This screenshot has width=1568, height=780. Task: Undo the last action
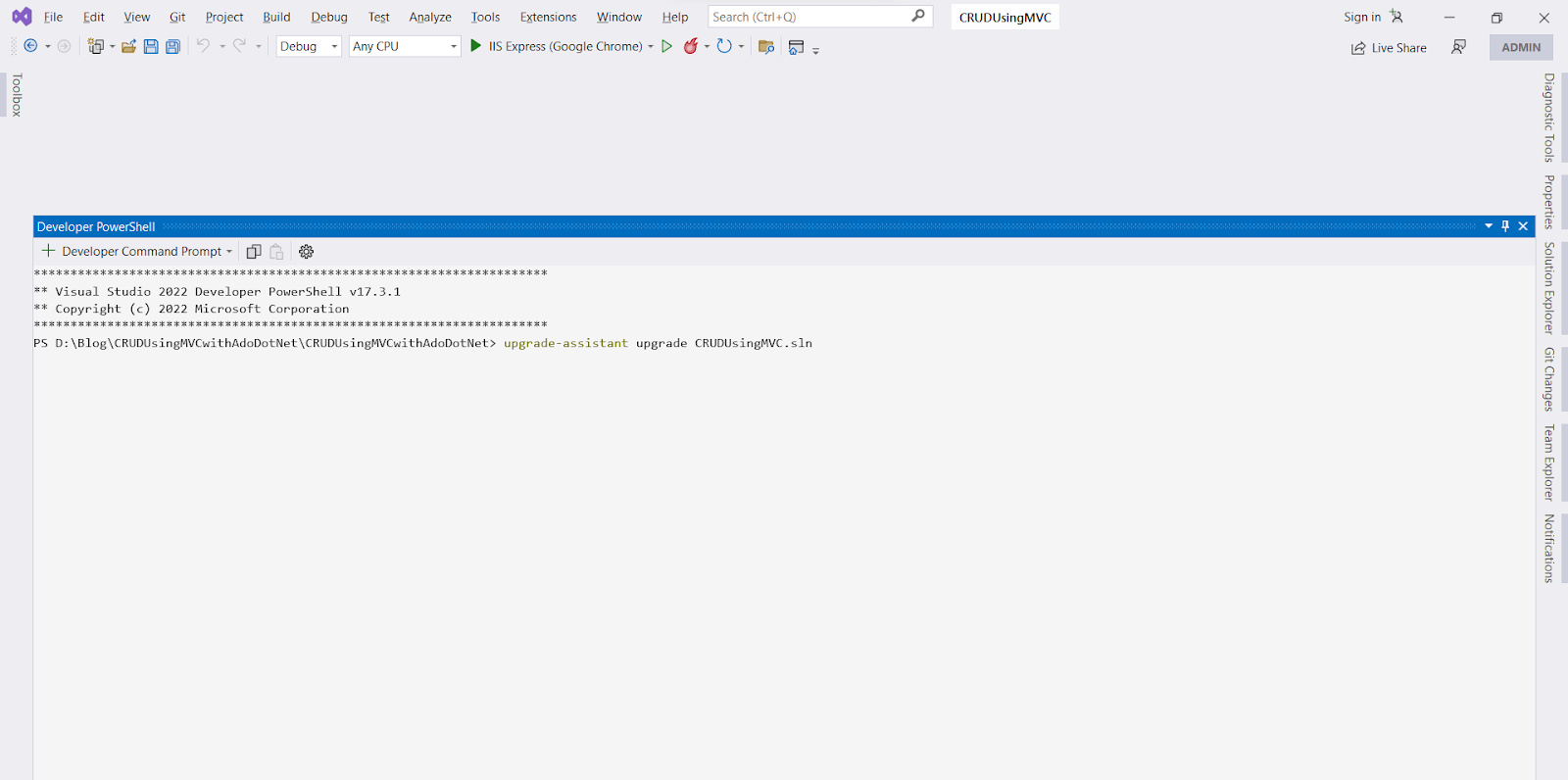(203, 46)
